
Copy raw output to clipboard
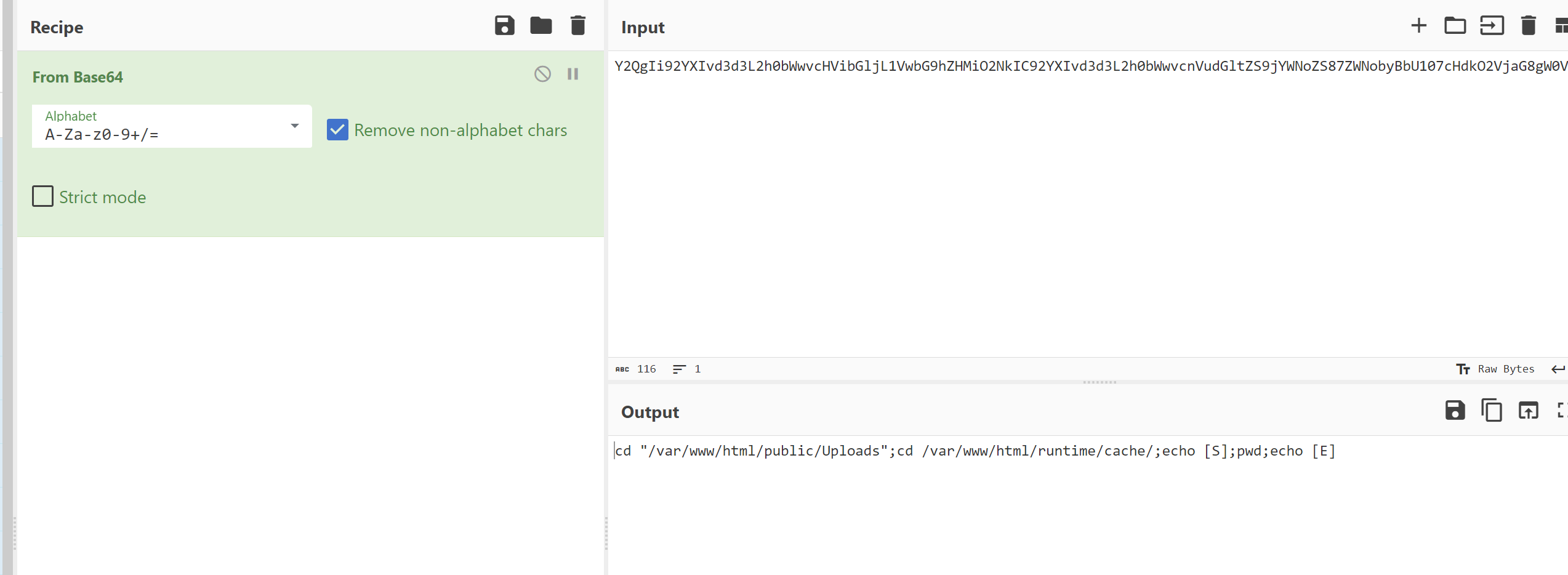pos(1491,410)
